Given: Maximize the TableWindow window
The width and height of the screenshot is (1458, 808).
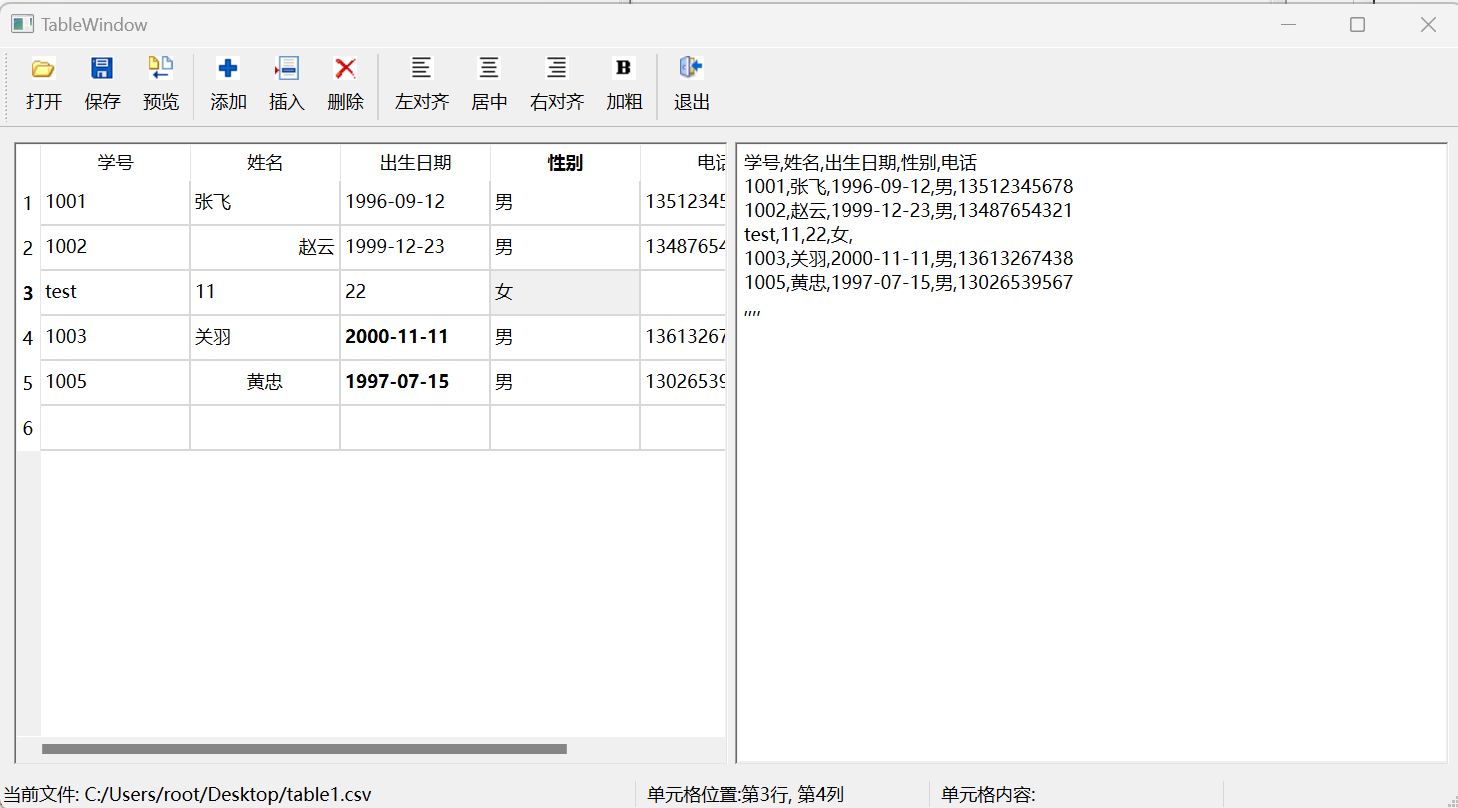Looking at the screenshot, I should tap(1357, 25).
